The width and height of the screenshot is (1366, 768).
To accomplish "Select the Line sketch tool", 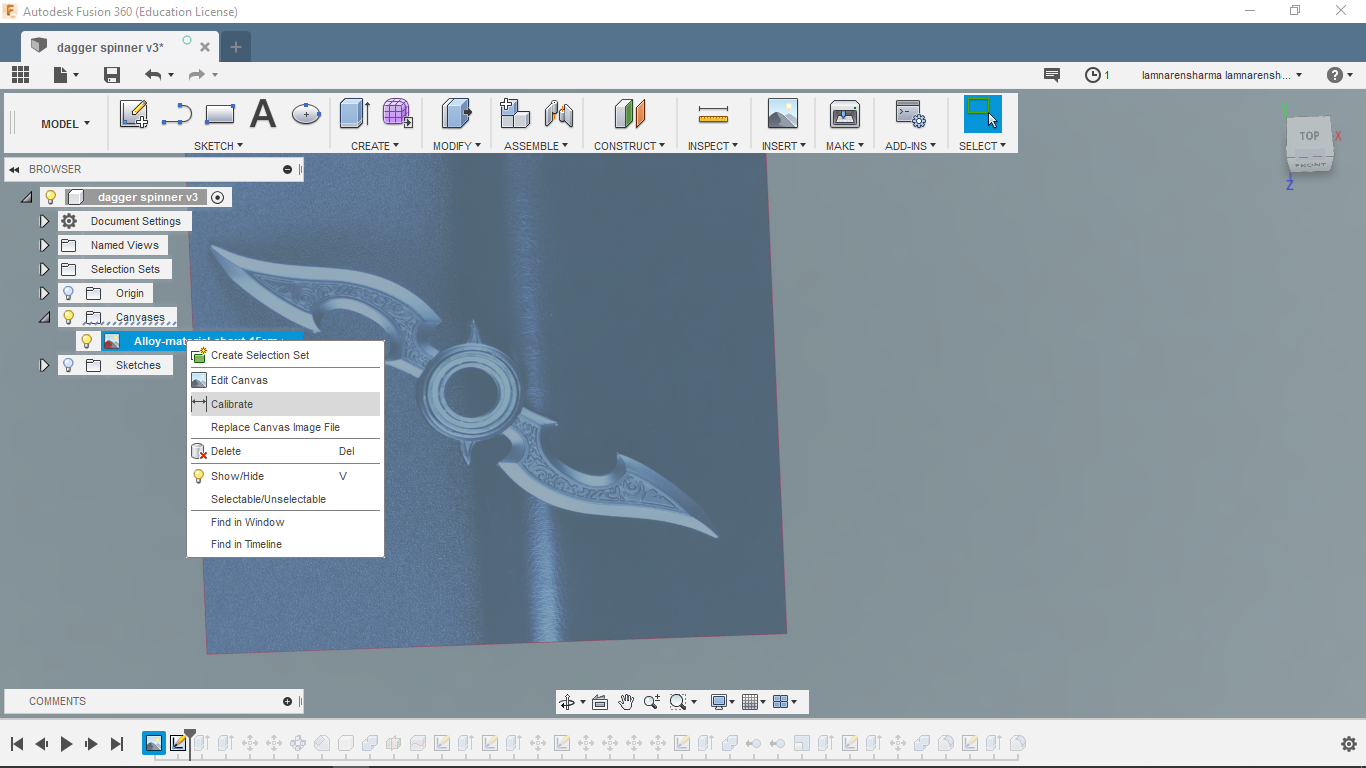I will tap(177, 114).
